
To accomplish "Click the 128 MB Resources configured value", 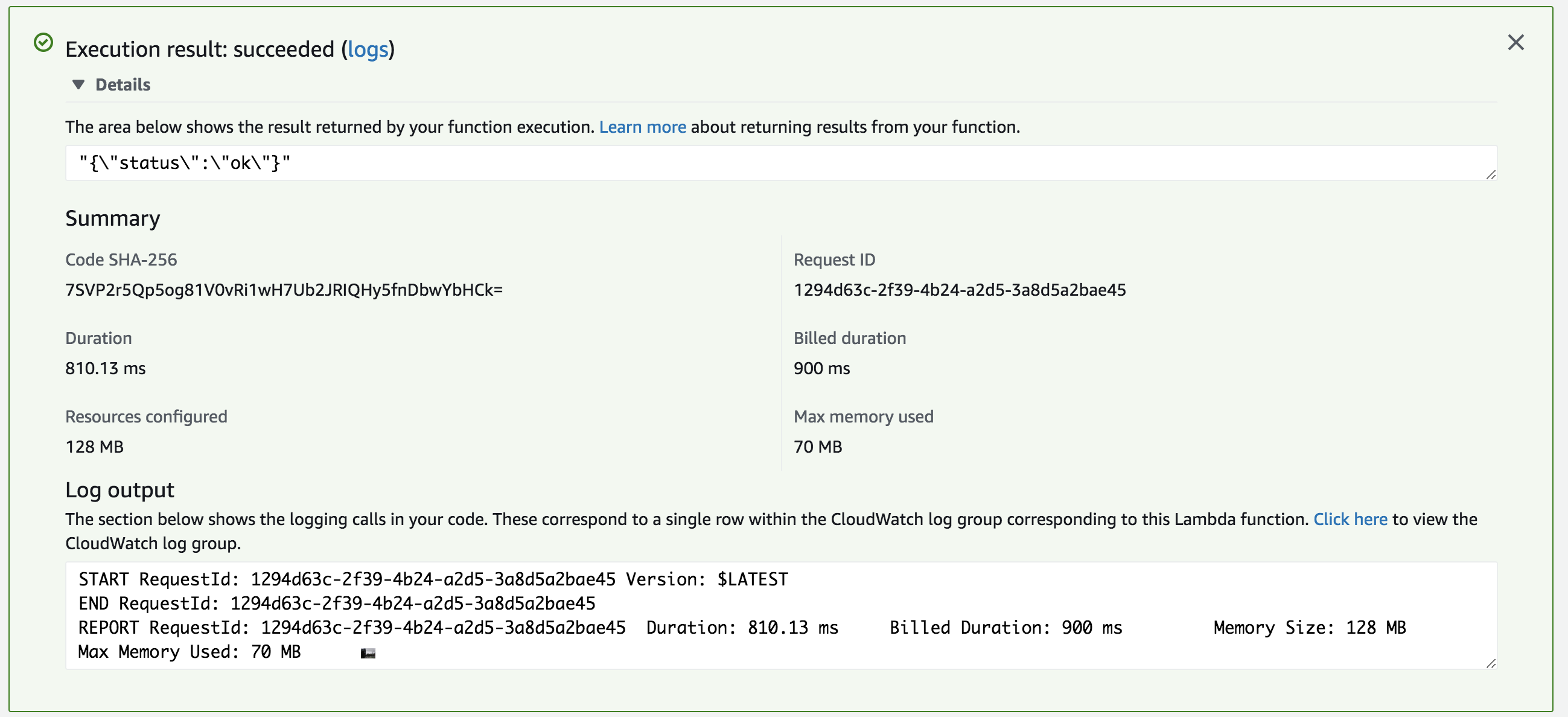I will 94,447.
